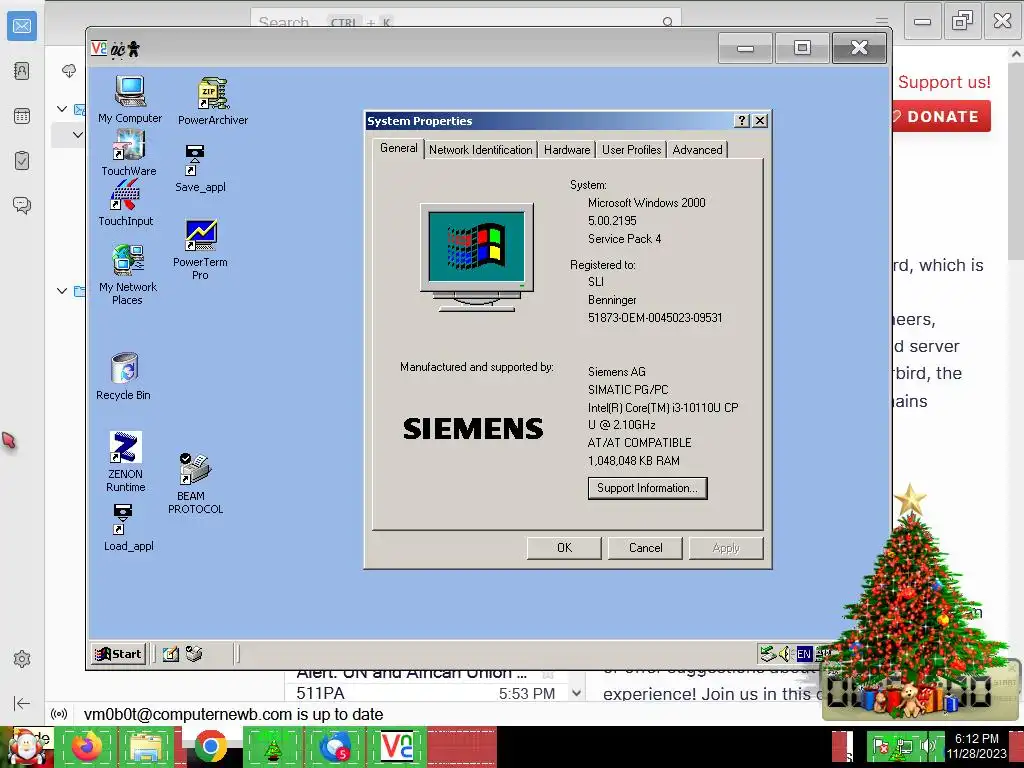Open Tasks in Thunderbird sidebar
The width and height of the screenshot is (1024, 768).
(x=22, y=160)
